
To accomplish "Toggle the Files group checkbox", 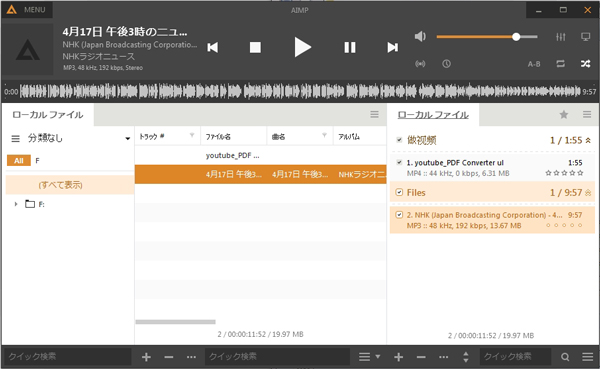I will pos(399,192).
